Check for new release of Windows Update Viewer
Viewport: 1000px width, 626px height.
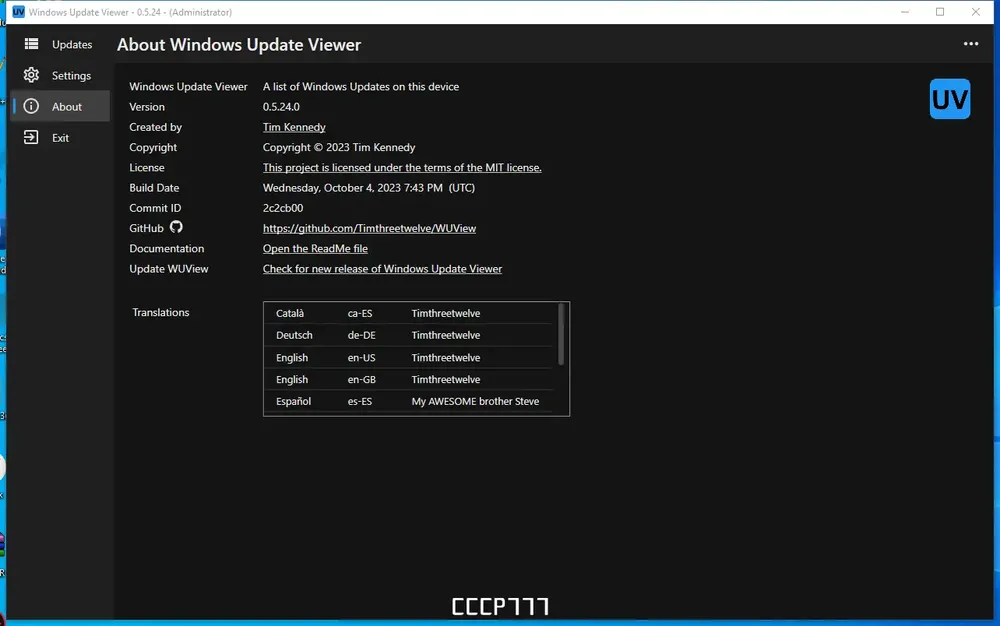382,269
